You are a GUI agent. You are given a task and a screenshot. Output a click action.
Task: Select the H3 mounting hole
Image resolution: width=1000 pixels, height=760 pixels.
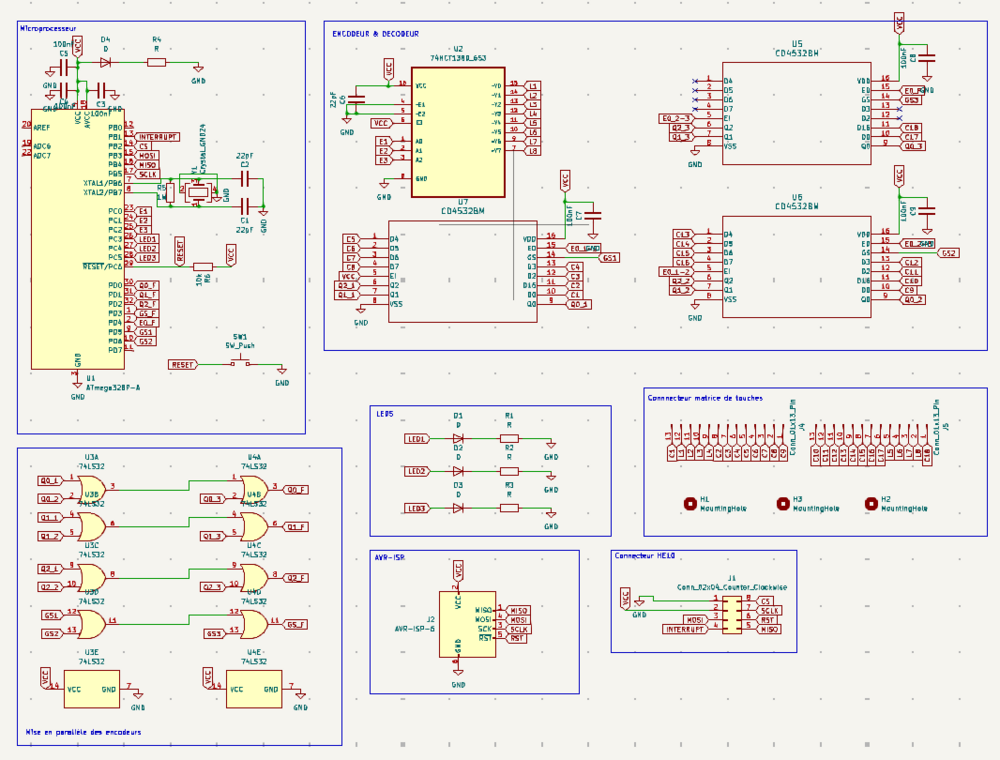click(x=783, y=504)
